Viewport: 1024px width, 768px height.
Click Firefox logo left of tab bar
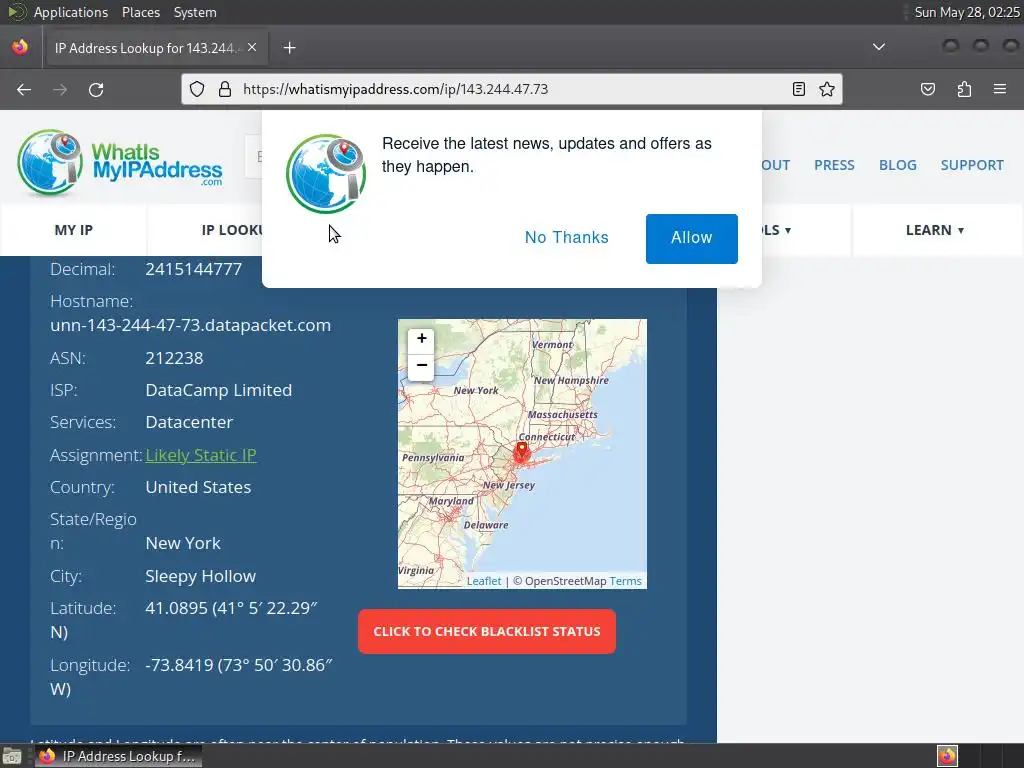point(20,48)
